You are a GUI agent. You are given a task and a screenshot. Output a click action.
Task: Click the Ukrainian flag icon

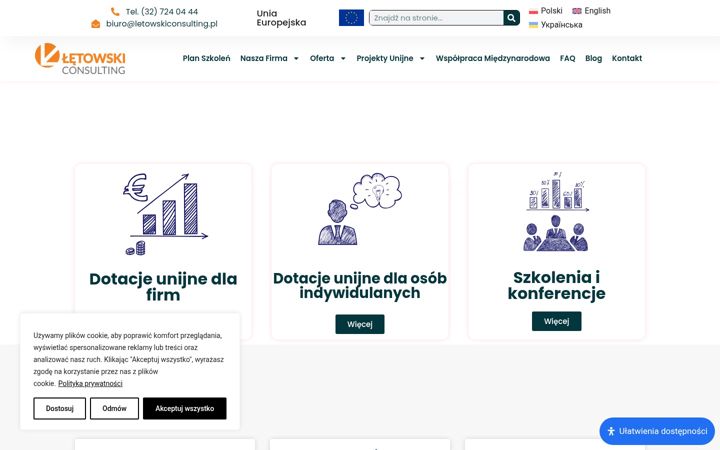tap(533, 25)
